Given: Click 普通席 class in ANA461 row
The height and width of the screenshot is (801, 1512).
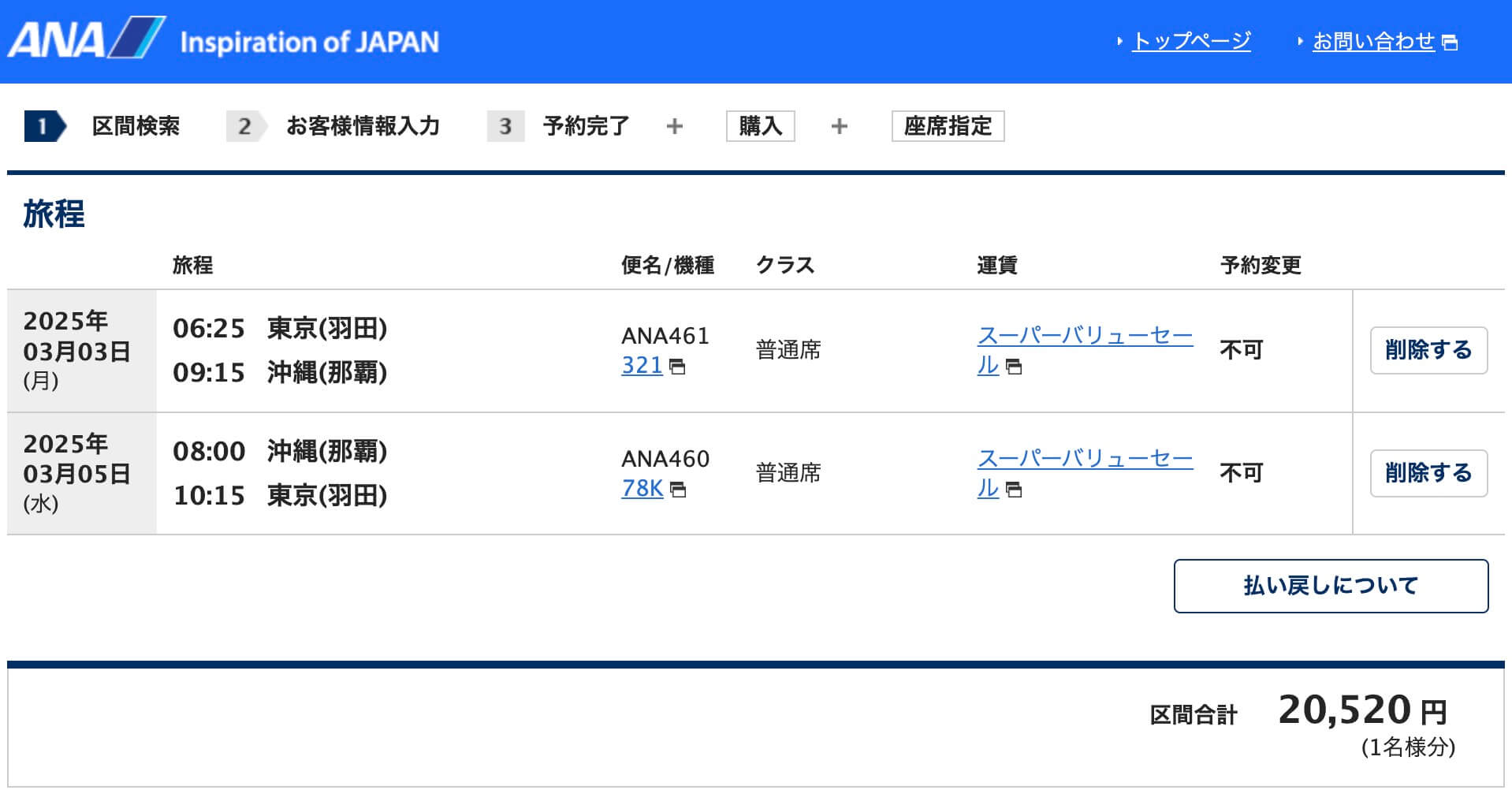Looking at the screenshot, I should pyautogui.click(x=788, y=350).
